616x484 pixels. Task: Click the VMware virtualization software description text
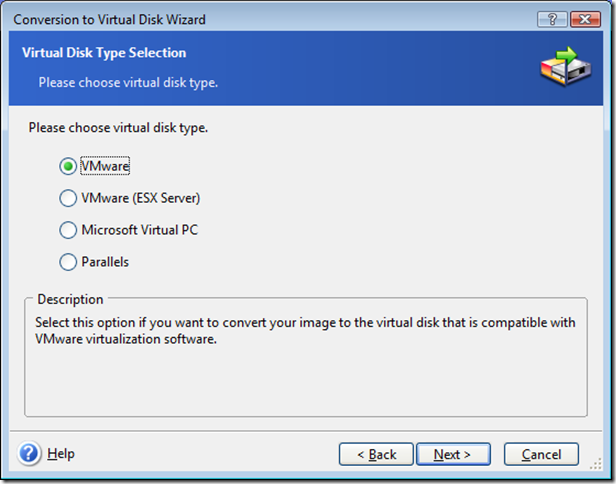coord(305,330)
